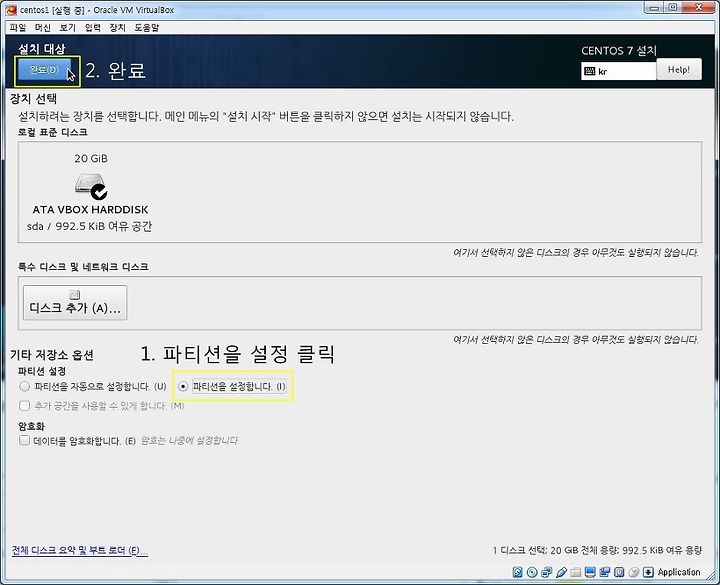Select manual partitioning radio button (I)
720x585 pixels.
tap(183, 386)
